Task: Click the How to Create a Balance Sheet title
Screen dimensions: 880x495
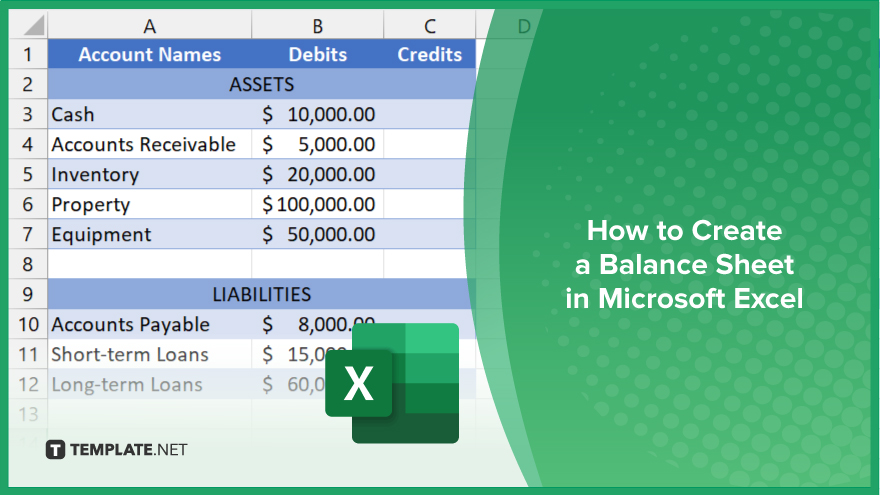Action: (684, 264)
